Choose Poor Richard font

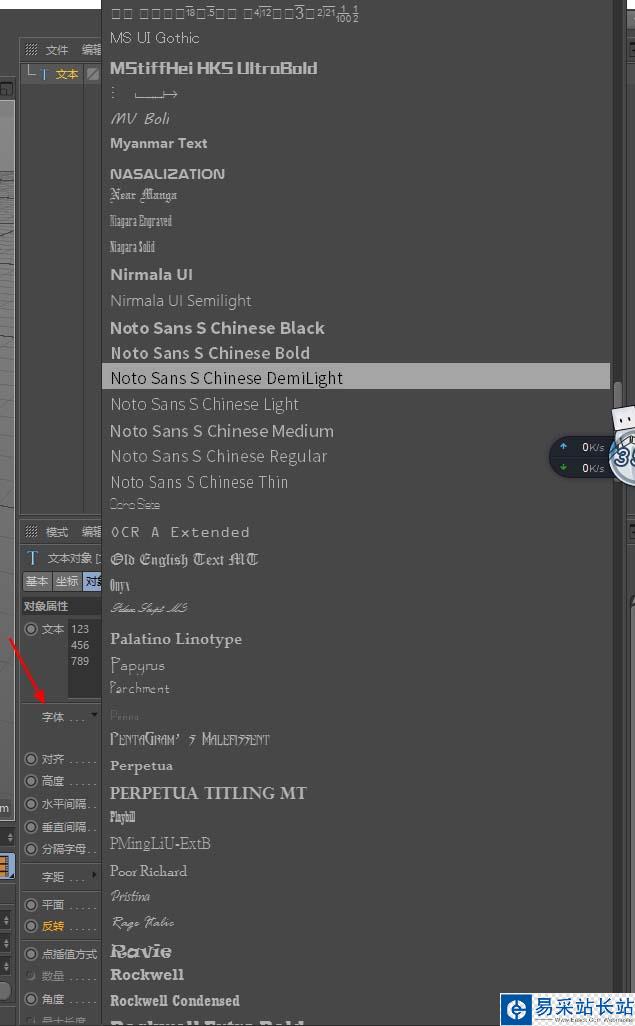click(x=149, y=871)
